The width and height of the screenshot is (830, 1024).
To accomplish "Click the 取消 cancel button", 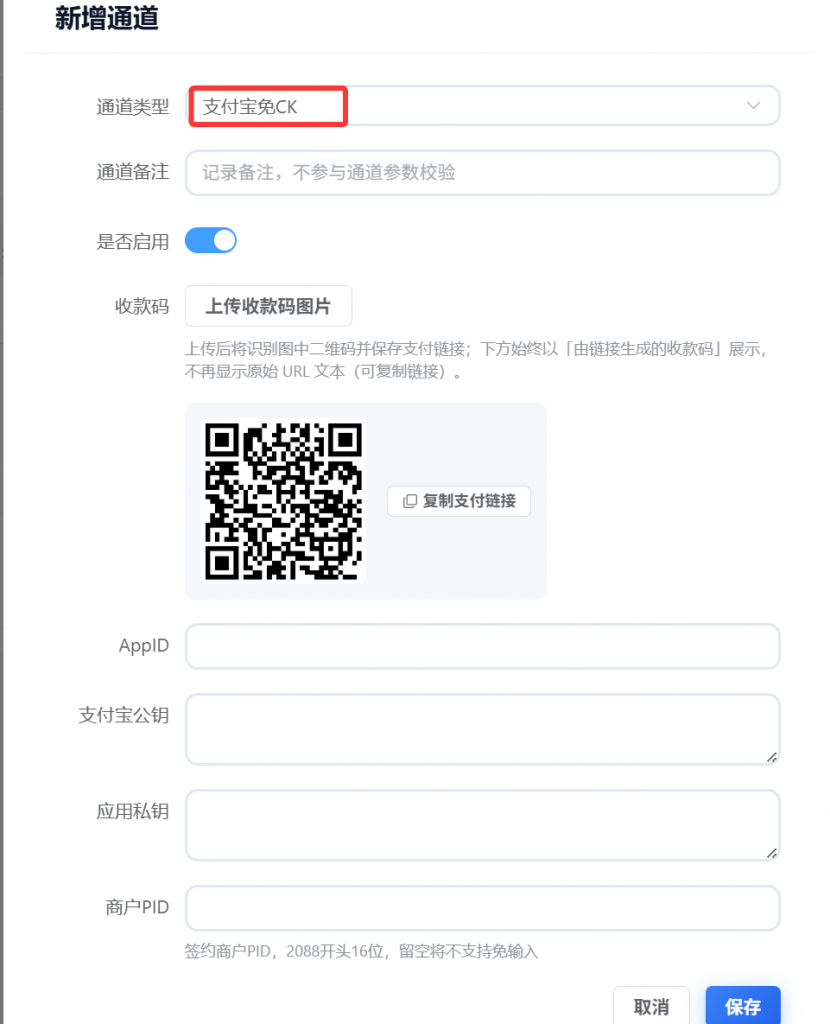I will tap(651, 1006).
